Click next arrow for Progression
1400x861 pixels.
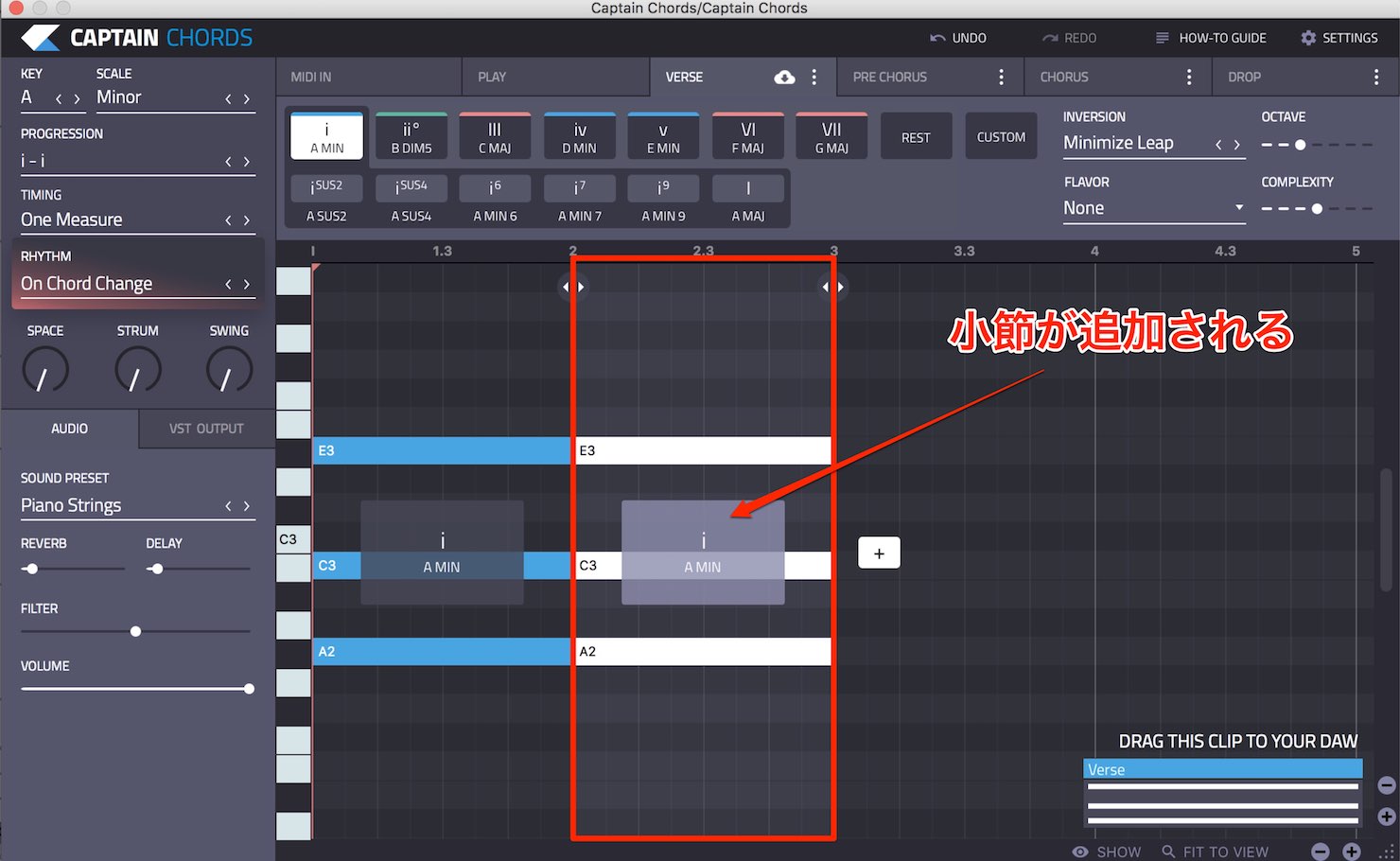[x=247, y=162]
